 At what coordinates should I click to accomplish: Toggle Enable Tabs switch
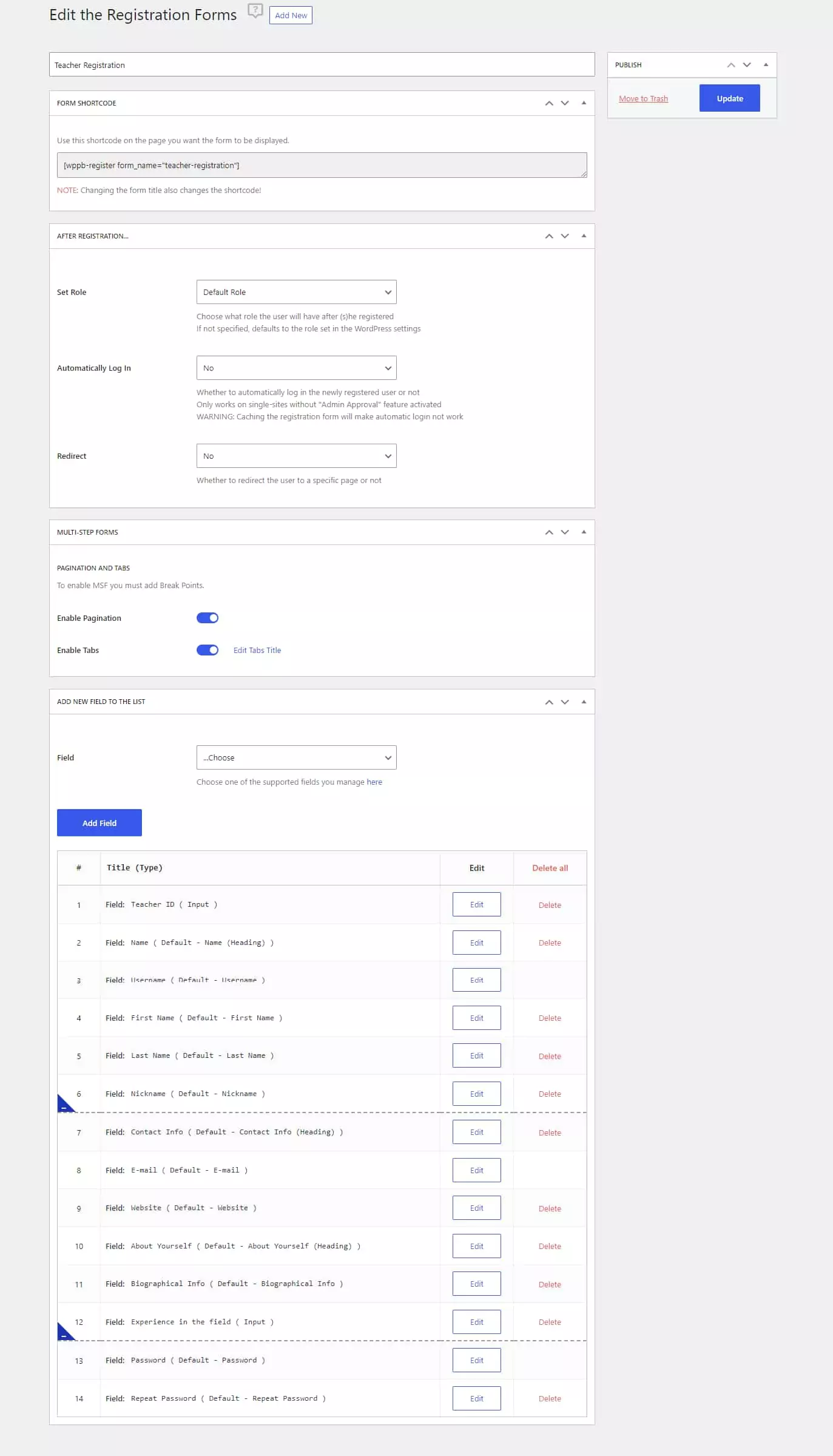tap(207, 650)
